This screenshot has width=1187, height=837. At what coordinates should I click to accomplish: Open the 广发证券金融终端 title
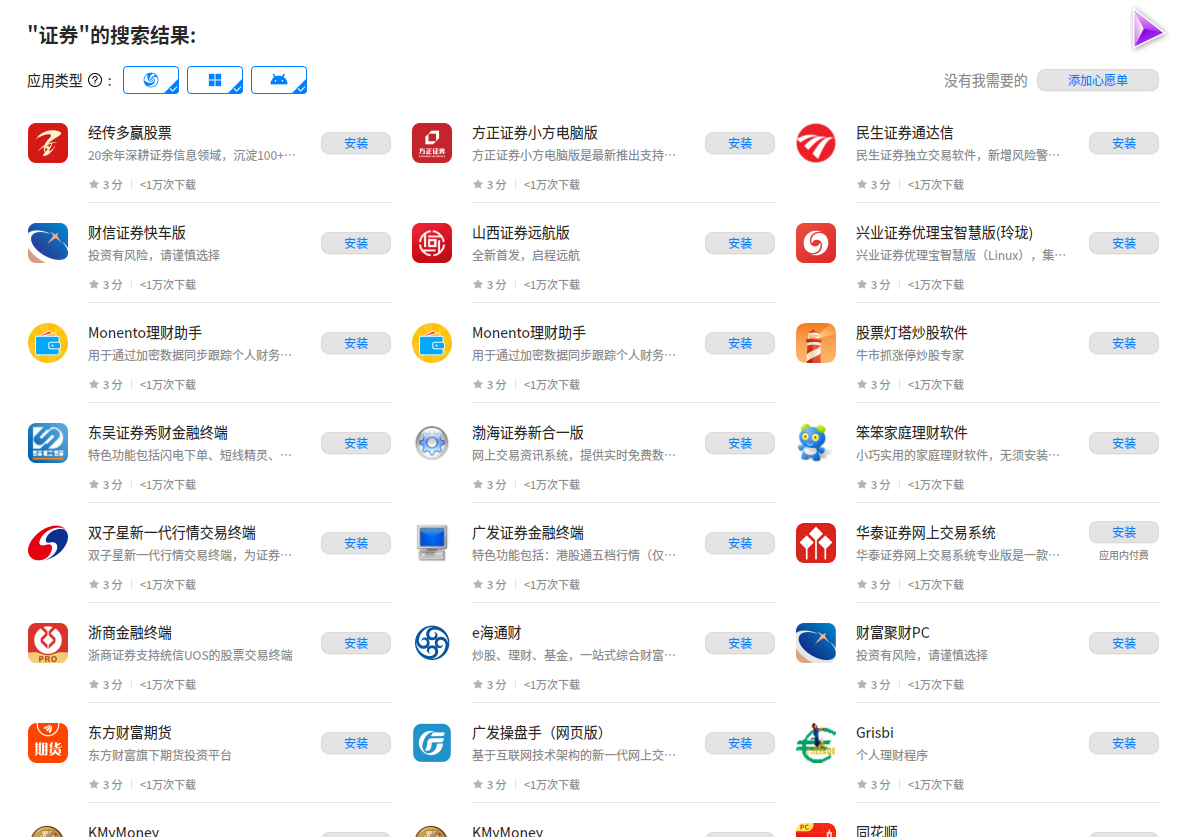528,533
